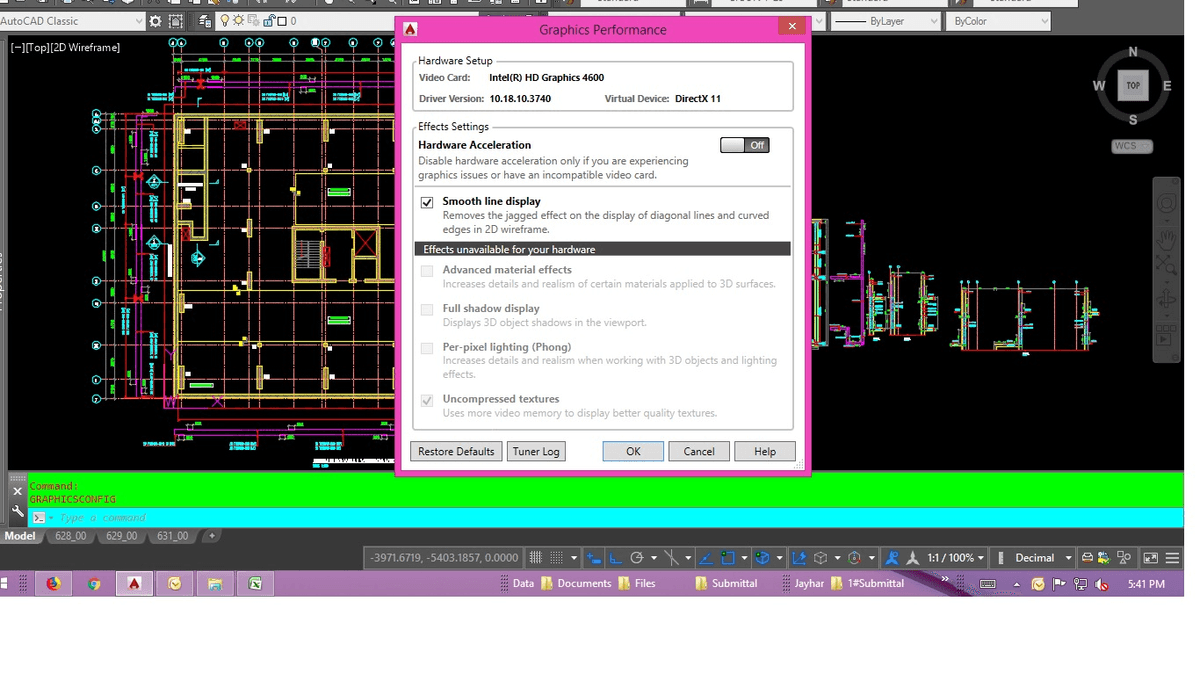Open the Tuner Log button
Viewport: 1200px width, 675px height.
(x=536, y=452)
